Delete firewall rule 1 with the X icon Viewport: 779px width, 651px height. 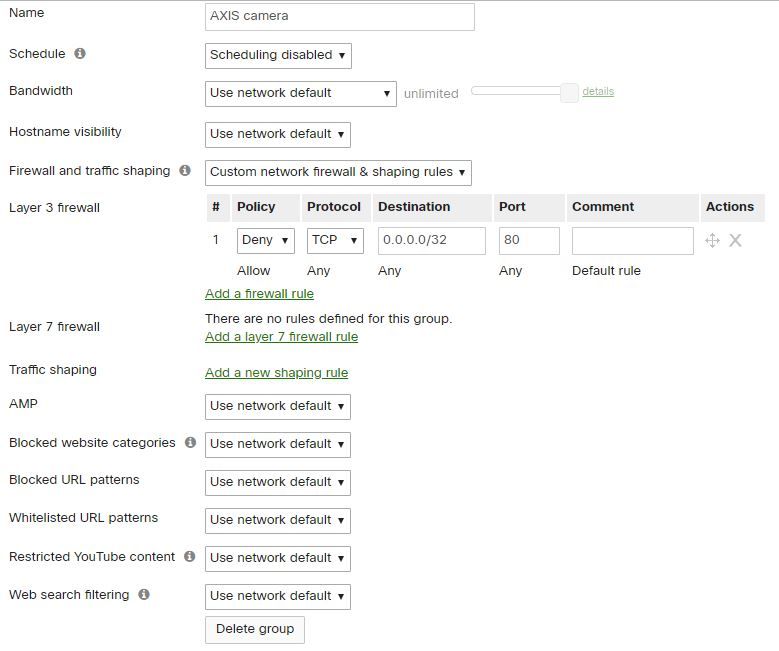tap(735, 240)
